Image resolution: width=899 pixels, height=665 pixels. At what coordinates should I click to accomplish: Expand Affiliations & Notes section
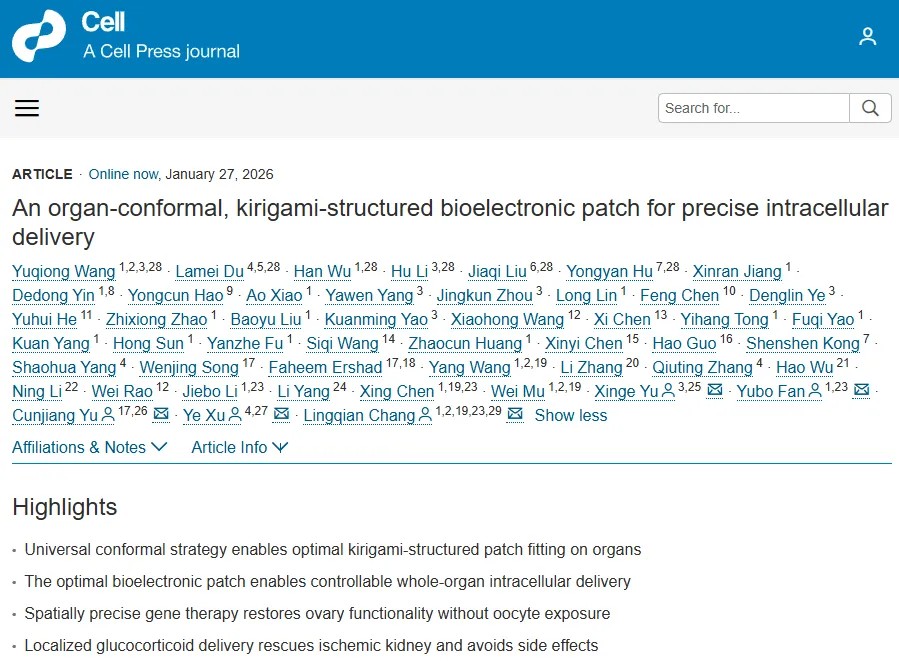(89, 447)
